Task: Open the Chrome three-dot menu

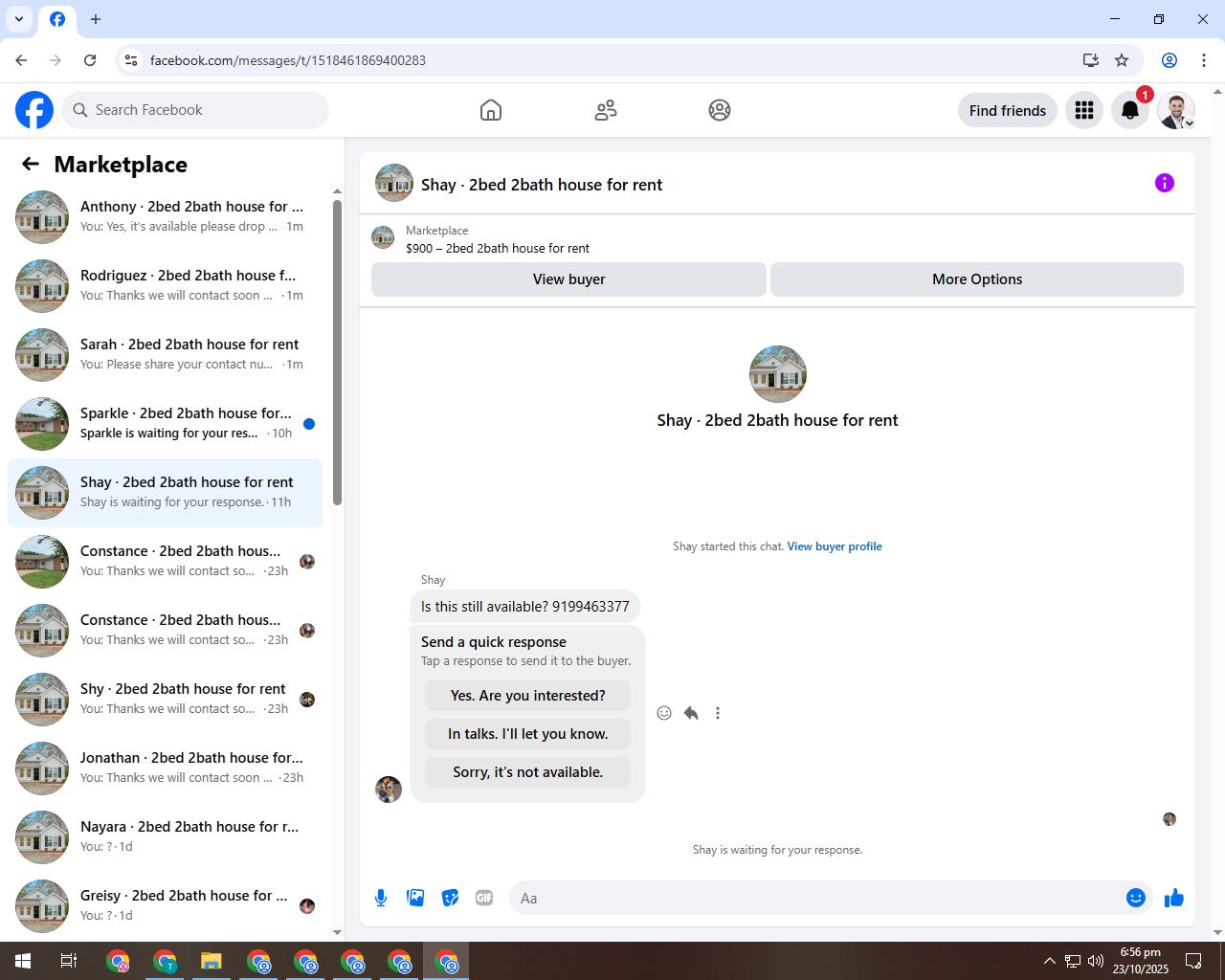Action: click(1204, 60)
